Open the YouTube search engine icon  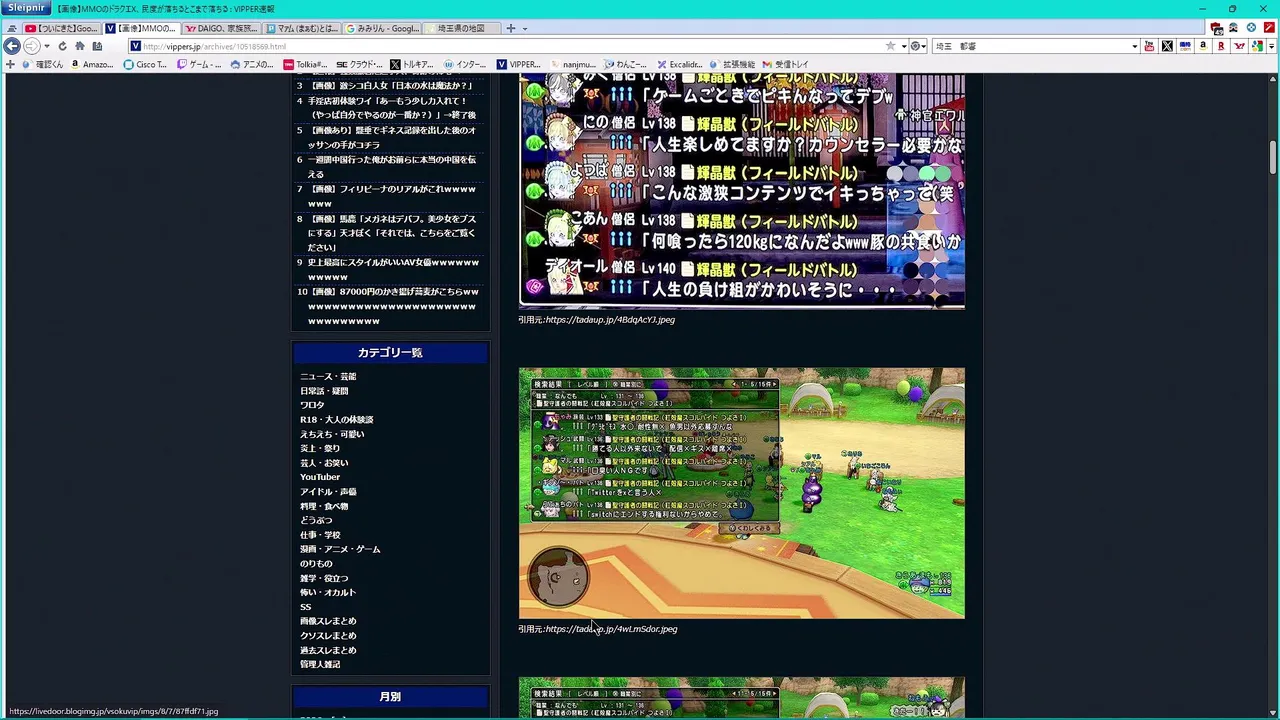[x=1149, y=46]
